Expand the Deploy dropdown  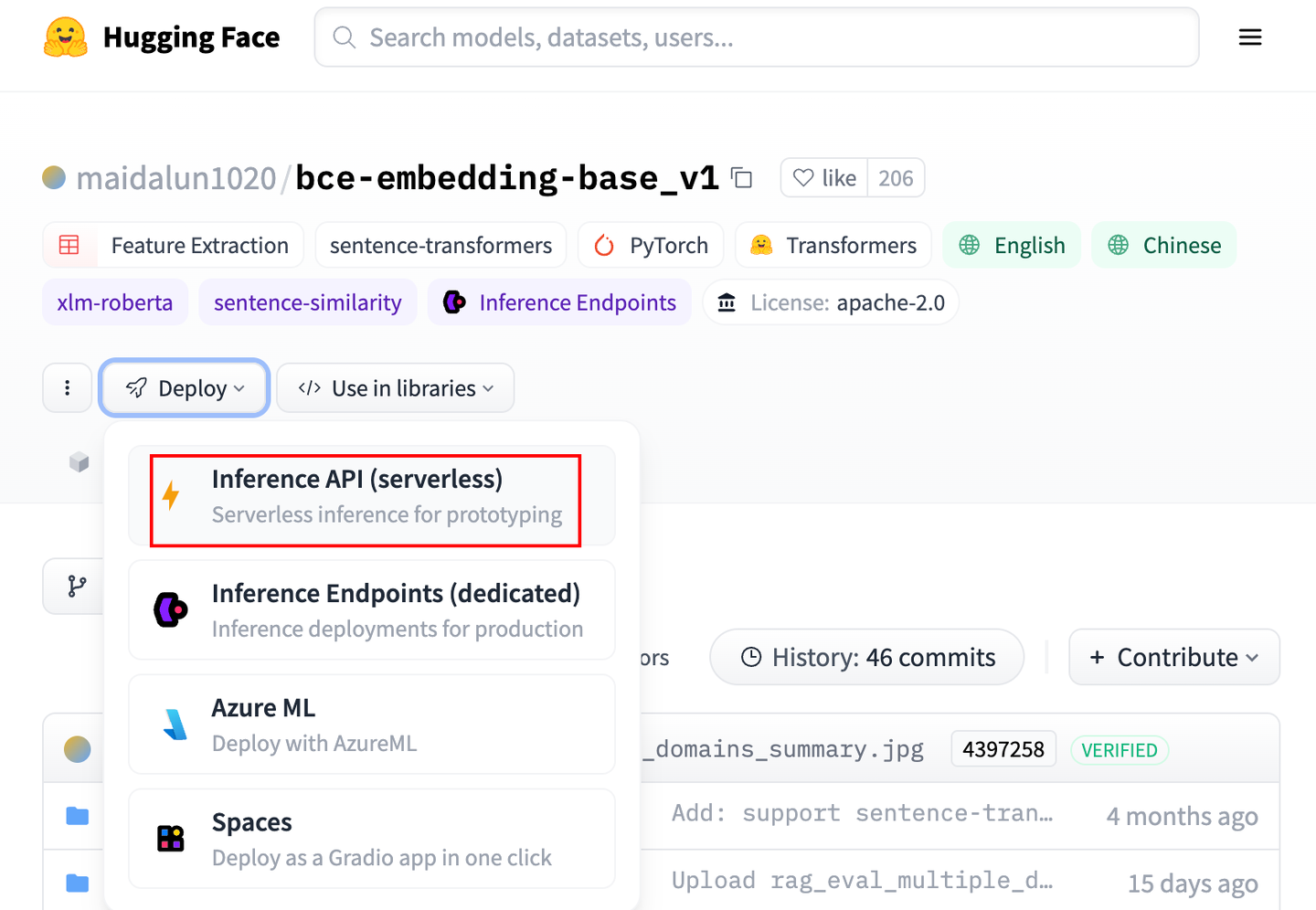click(x=183, y=387)
